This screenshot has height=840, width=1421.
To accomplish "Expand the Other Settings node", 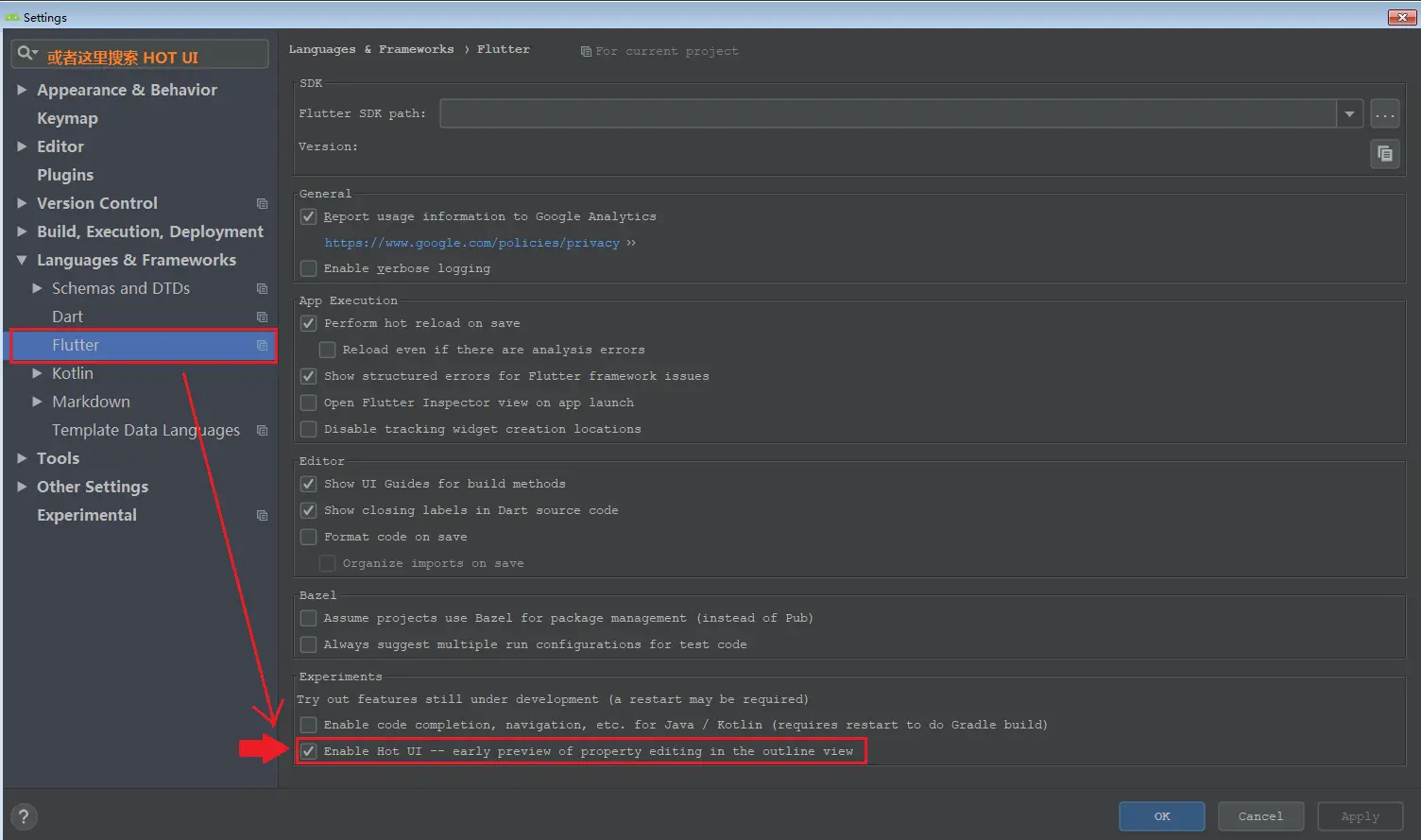I will (x=22, y=487).
